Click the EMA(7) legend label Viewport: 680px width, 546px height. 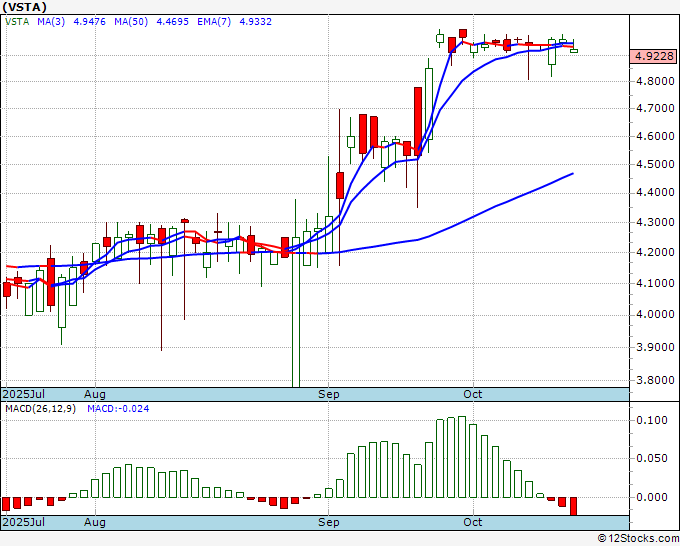pos(214,22)
